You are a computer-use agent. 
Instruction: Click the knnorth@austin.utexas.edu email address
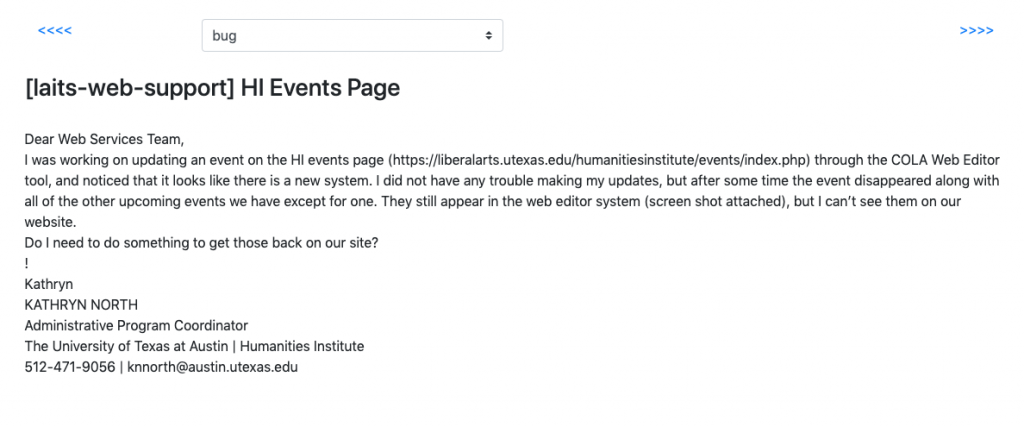pos(212,367)
